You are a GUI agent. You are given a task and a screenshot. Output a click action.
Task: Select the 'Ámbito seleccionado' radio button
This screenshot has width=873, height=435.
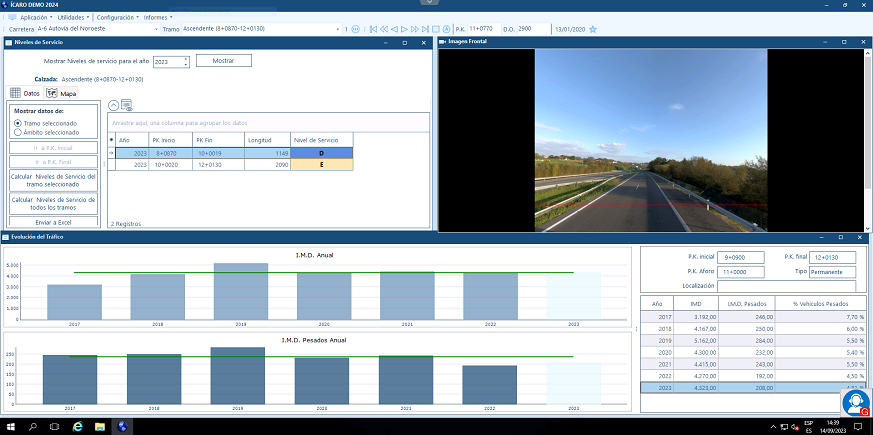[x=18, y=131]
